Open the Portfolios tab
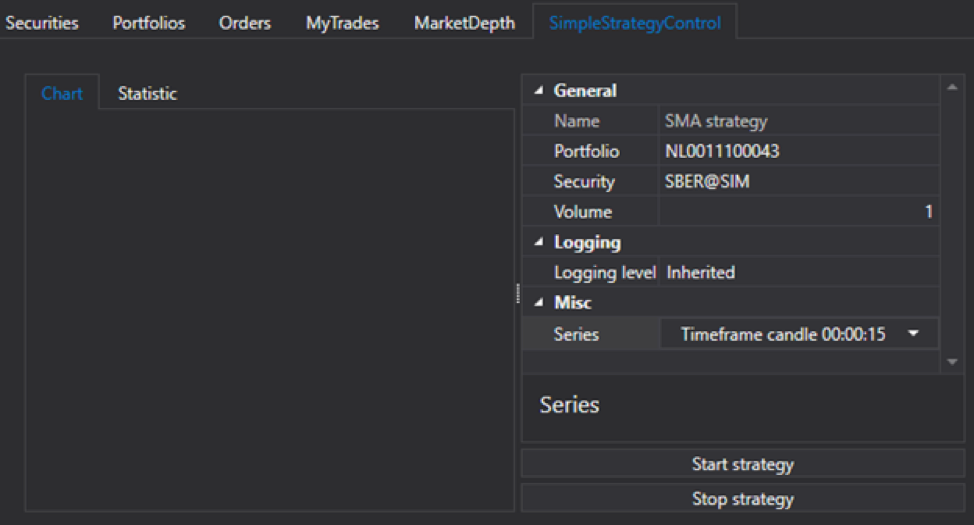This screenshot has height=525, width=974. 148,23
